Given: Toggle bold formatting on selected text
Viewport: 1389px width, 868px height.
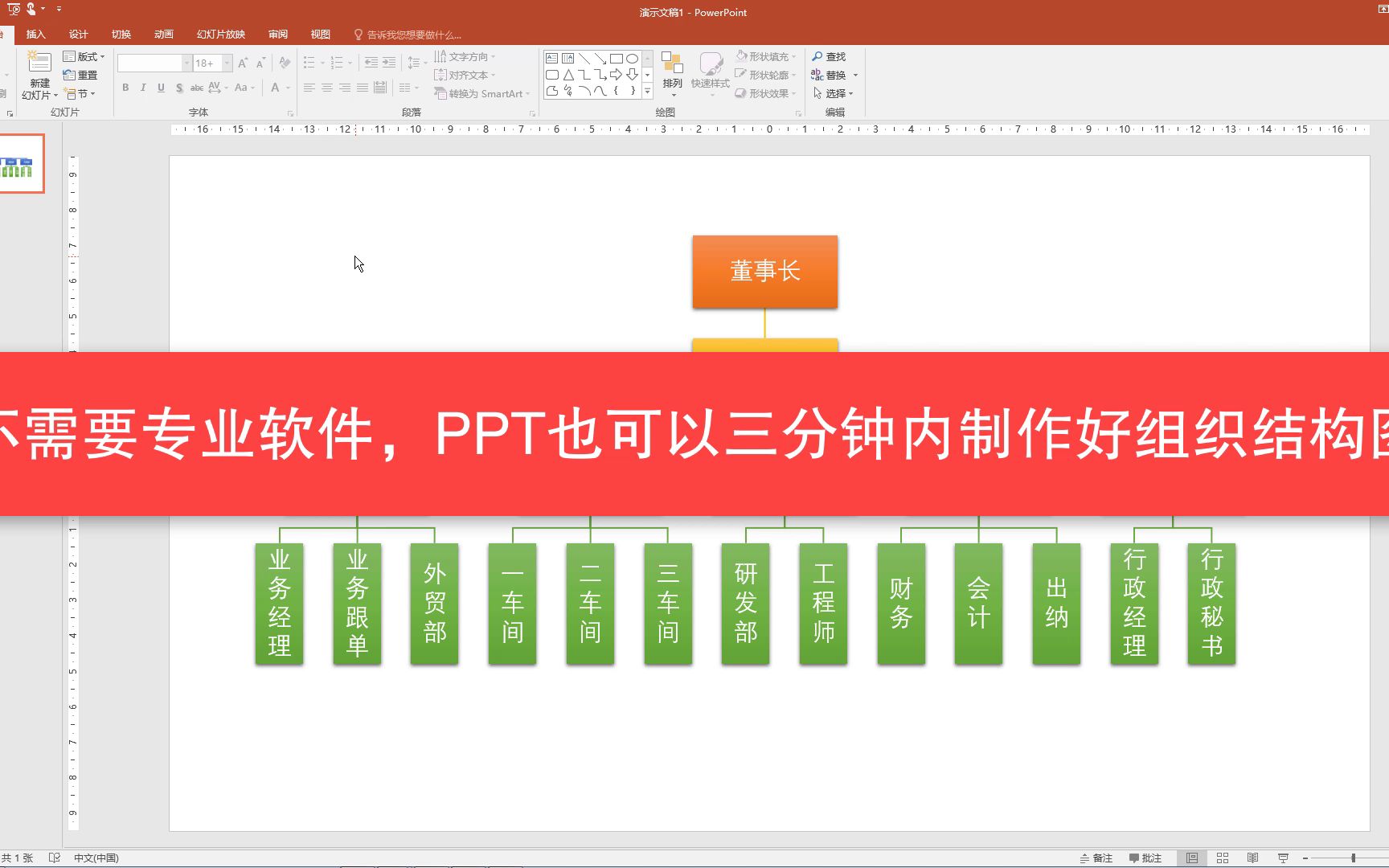Looking at the screenshot, I should 125,88.
